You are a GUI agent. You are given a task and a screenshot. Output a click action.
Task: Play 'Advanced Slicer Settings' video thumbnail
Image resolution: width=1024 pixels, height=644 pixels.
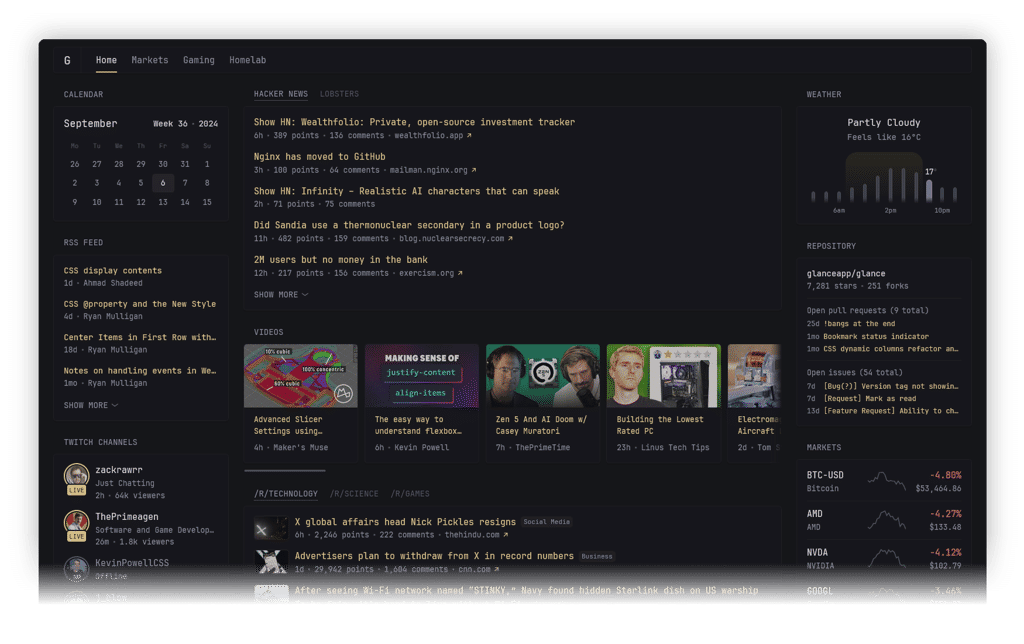pyautogui.click(x=300, y=376)
